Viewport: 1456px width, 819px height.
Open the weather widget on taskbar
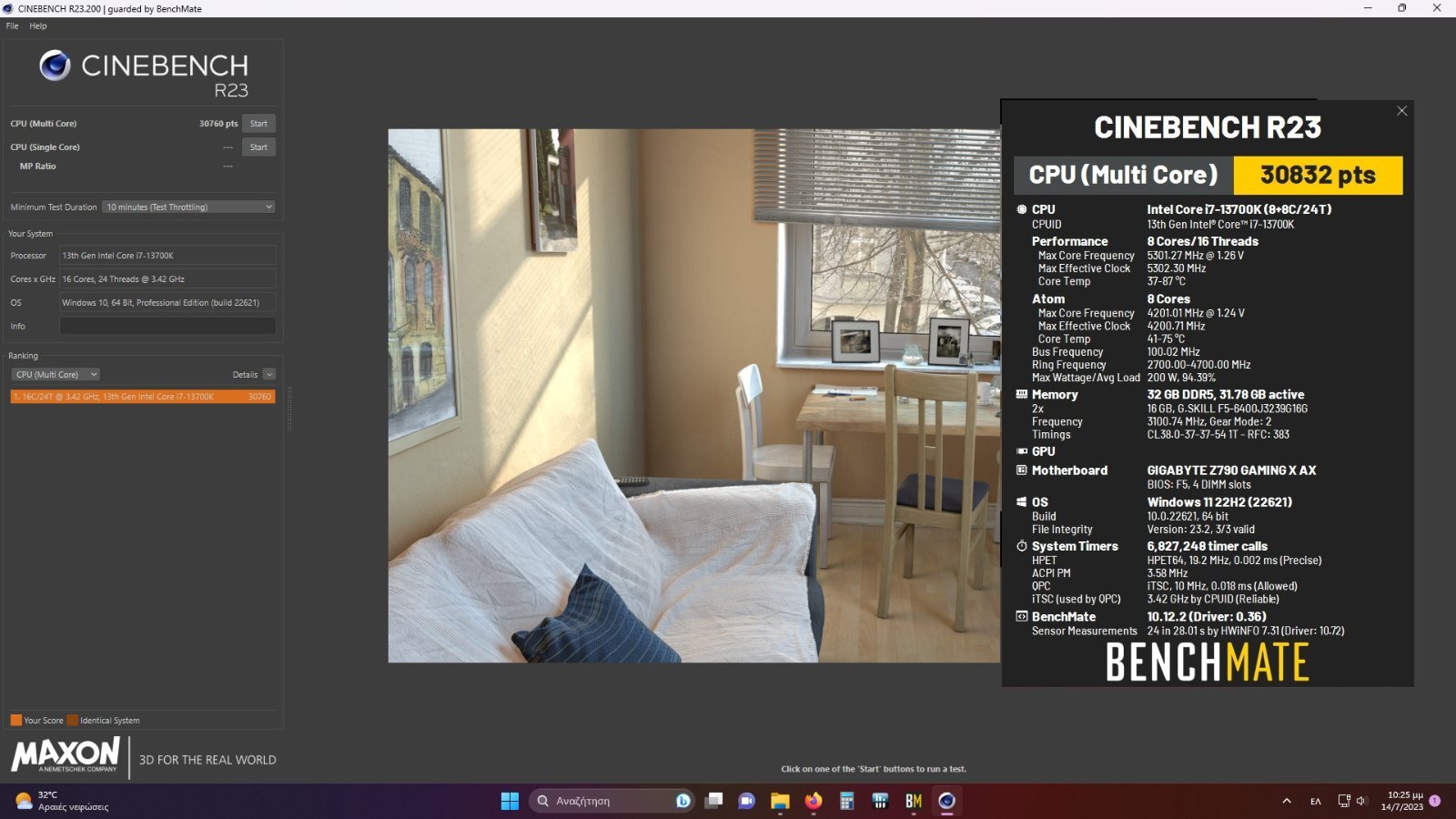62,801
